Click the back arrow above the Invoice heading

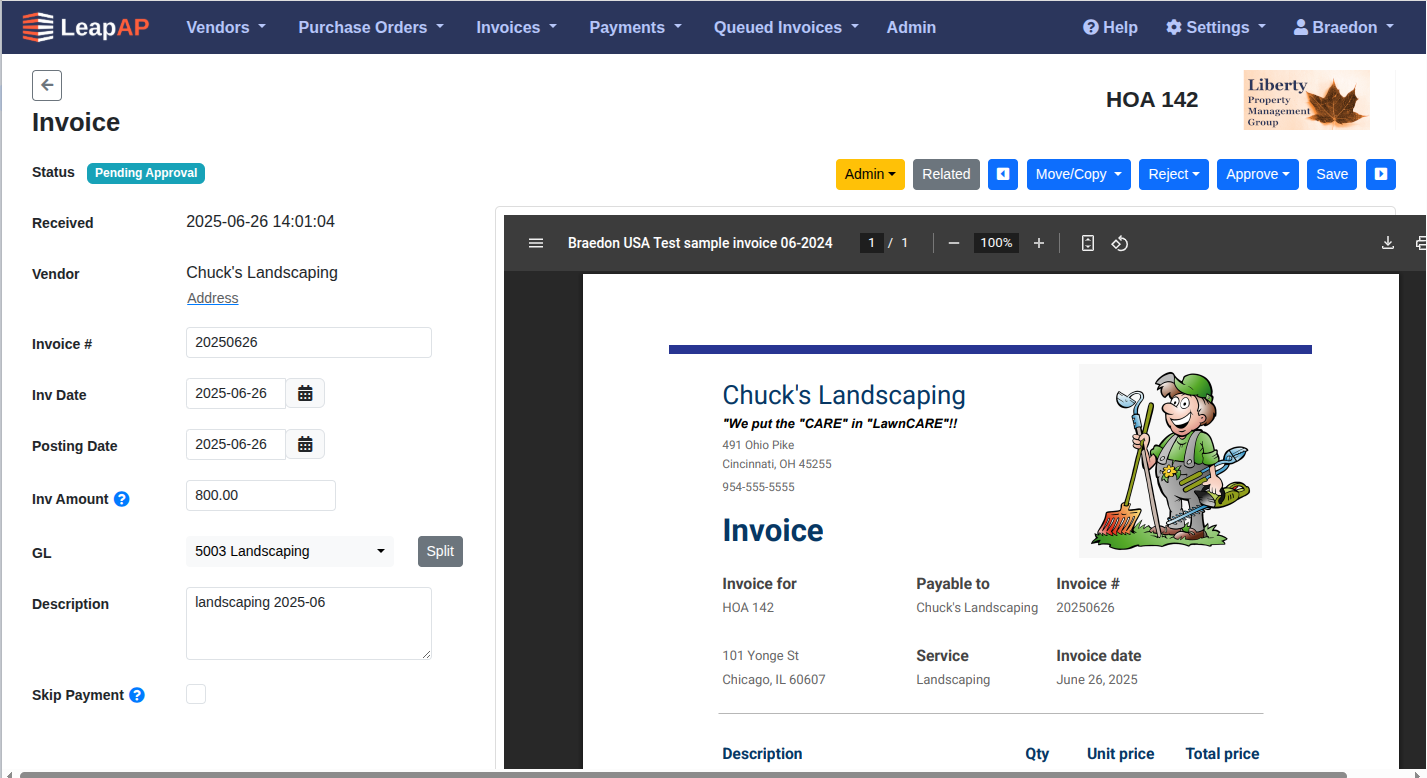47,85
